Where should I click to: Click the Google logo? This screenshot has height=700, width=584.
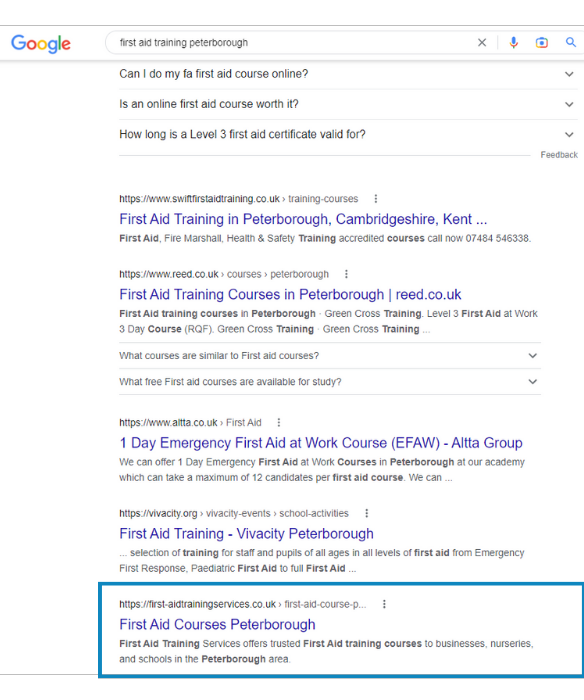[41, 44]
